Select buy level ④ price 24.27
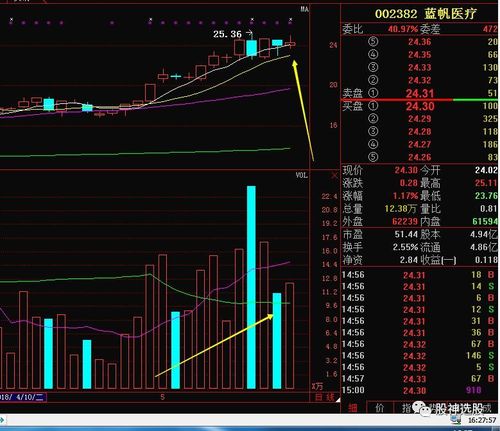 tap(419, 144)
